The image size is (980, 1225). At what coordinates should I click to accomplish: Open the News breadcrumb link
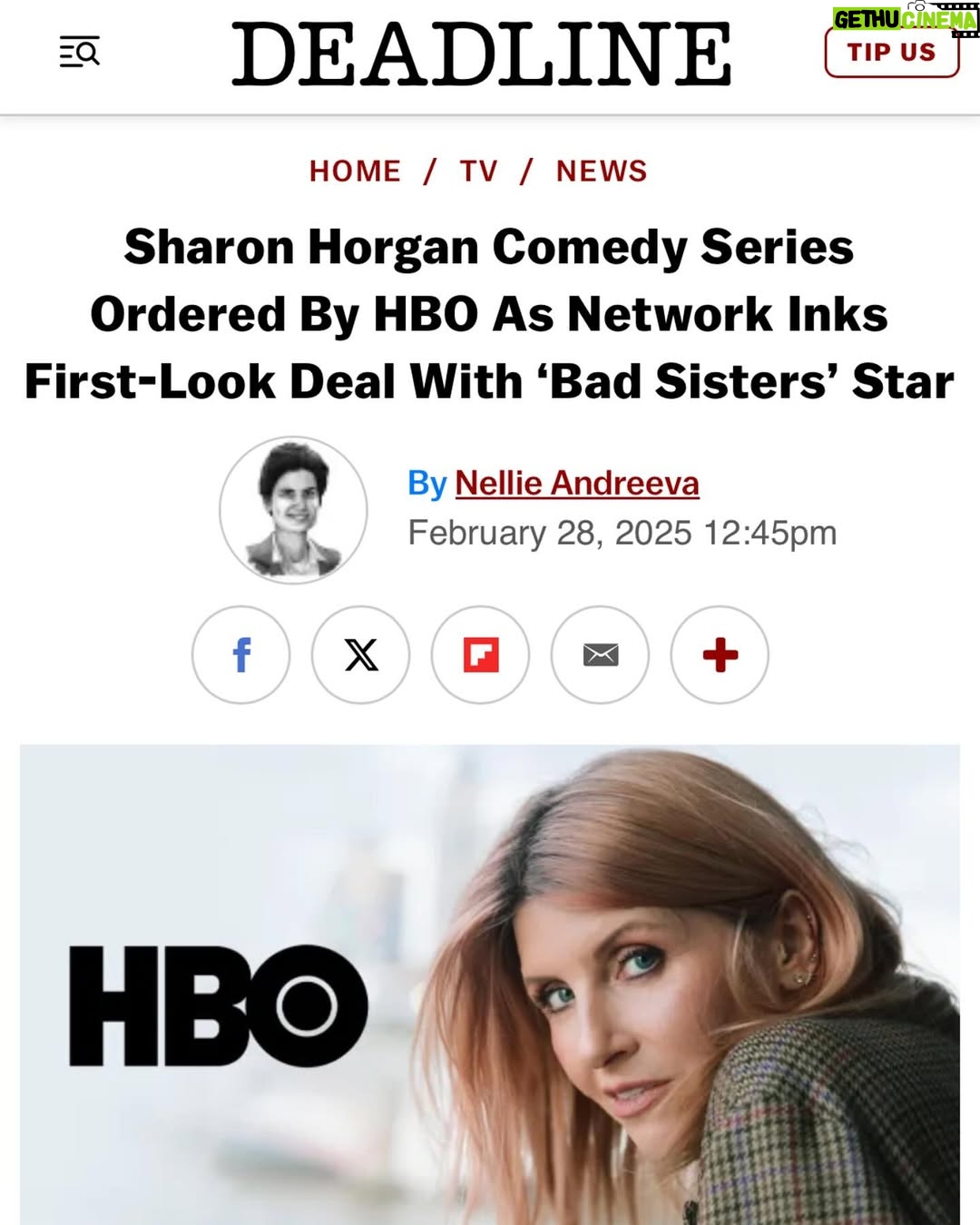tap(602, 171)
